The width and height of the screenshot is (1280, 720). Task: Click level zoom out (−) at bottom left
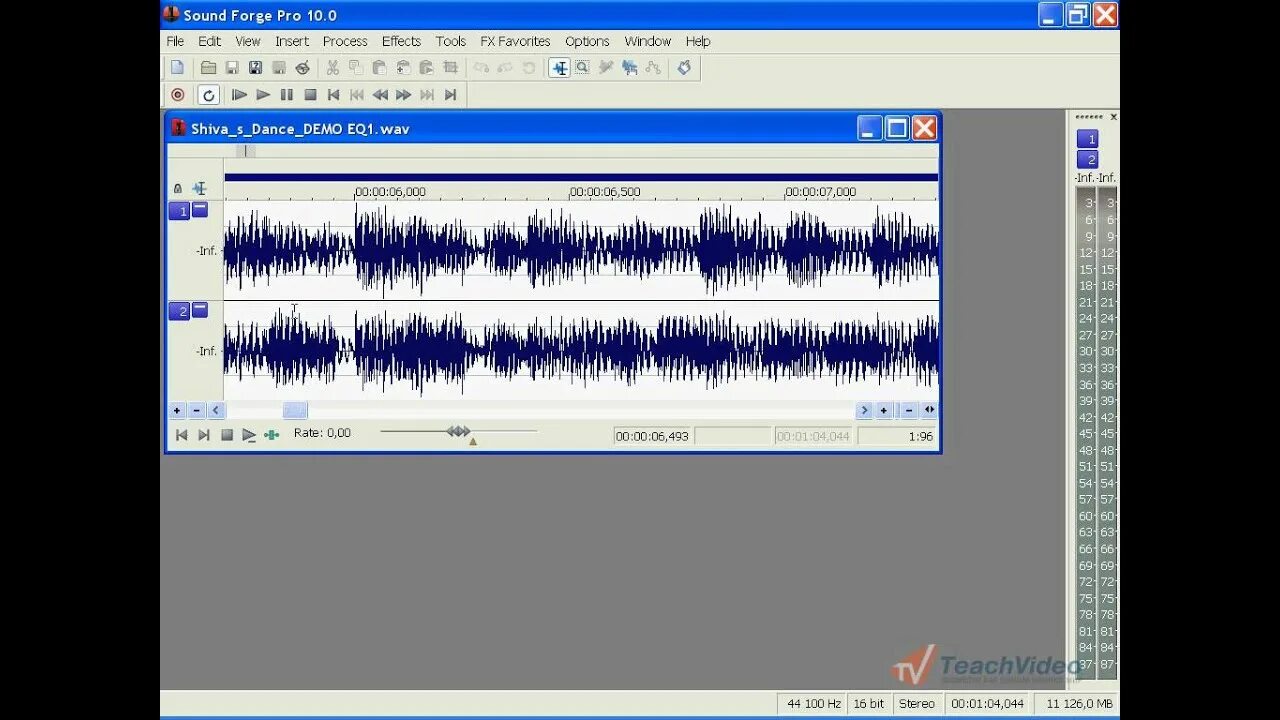(196, 410)
